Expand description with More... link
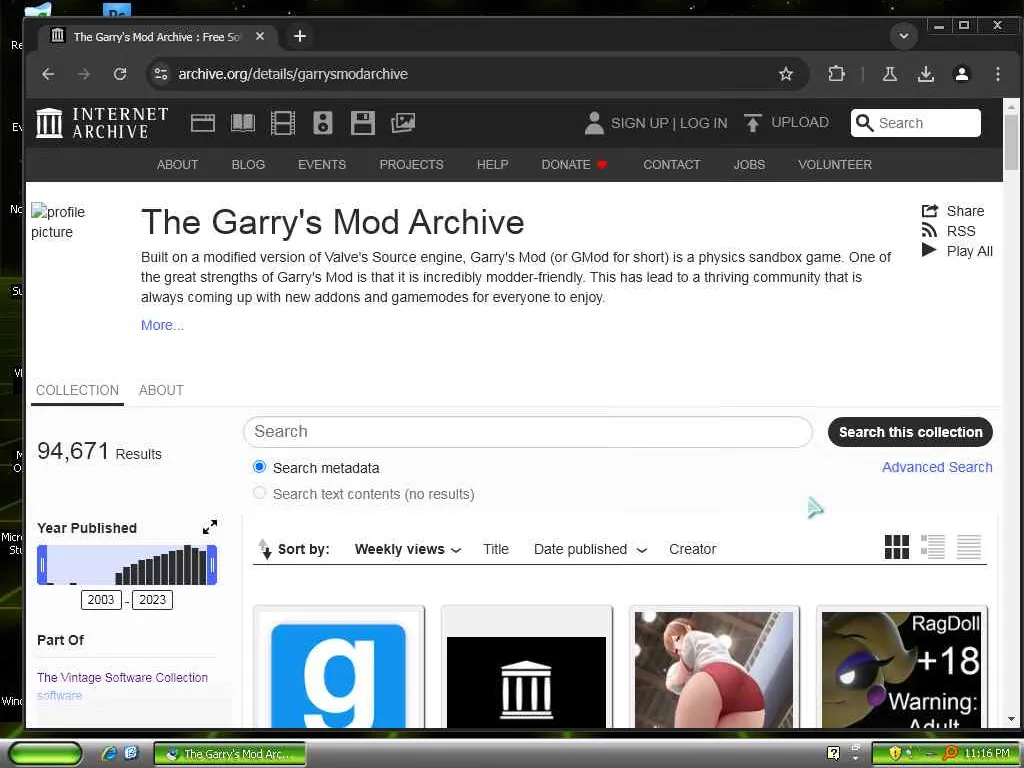Image resolution: width=1024 pixels, height=768 pixels. tap(163, 325)
